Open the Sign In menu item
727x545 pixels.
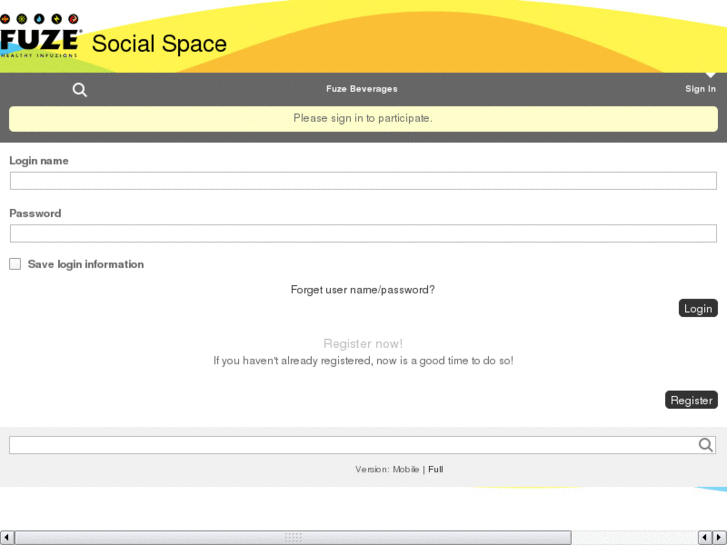[700, 89]
